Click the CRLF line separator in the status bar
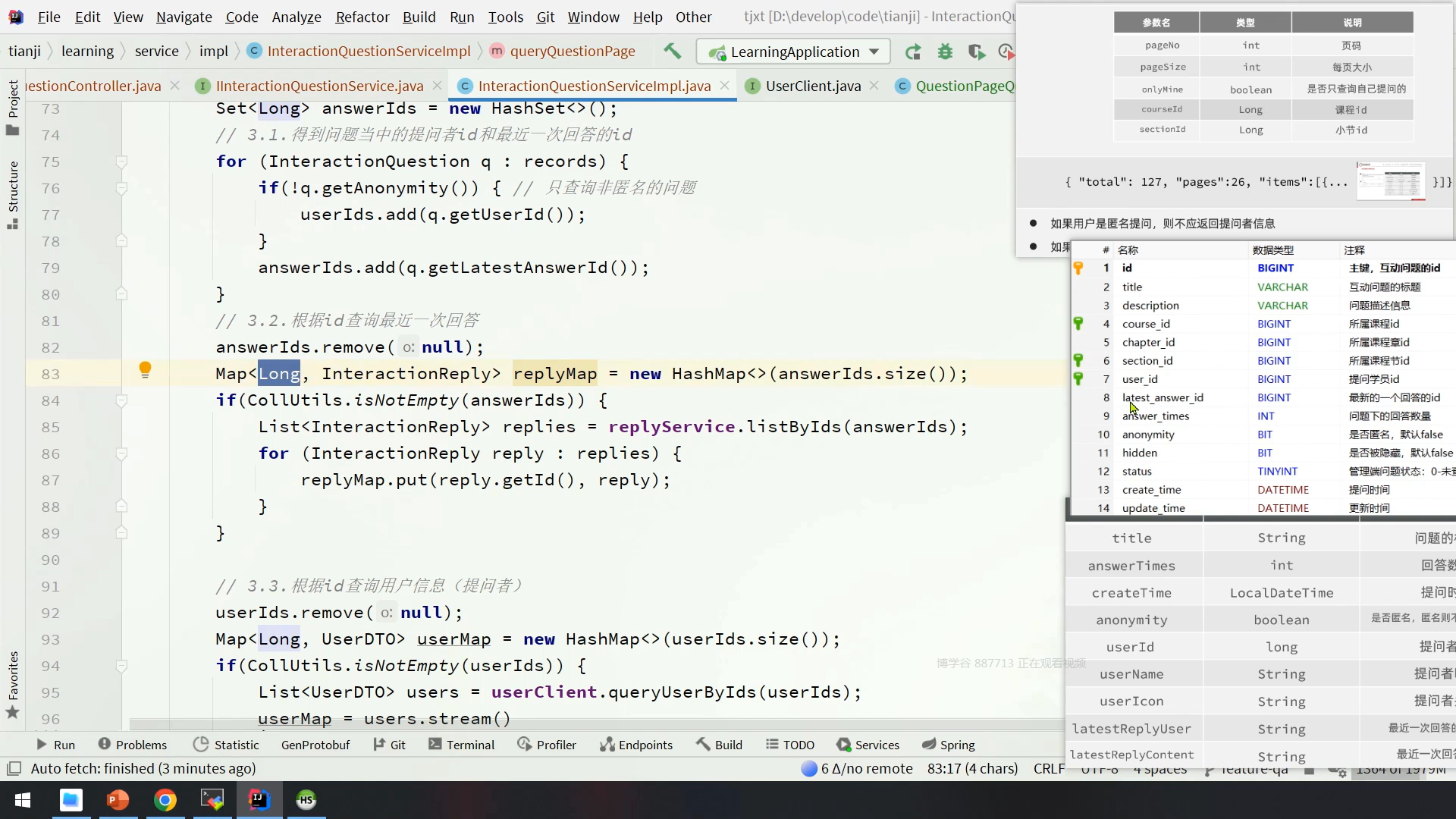1456x819 pixels. (1049, 768)
